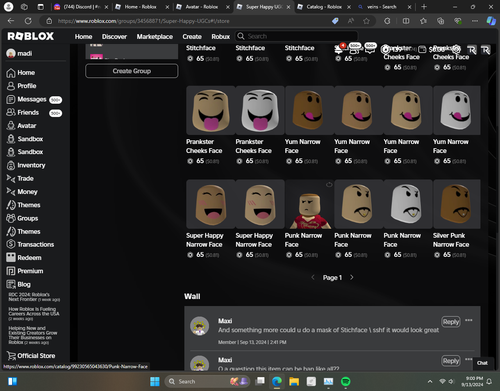Reply to Maxi's Stitchface mask comment
This screenshot has width=500, height=391.
pos(451,322)
